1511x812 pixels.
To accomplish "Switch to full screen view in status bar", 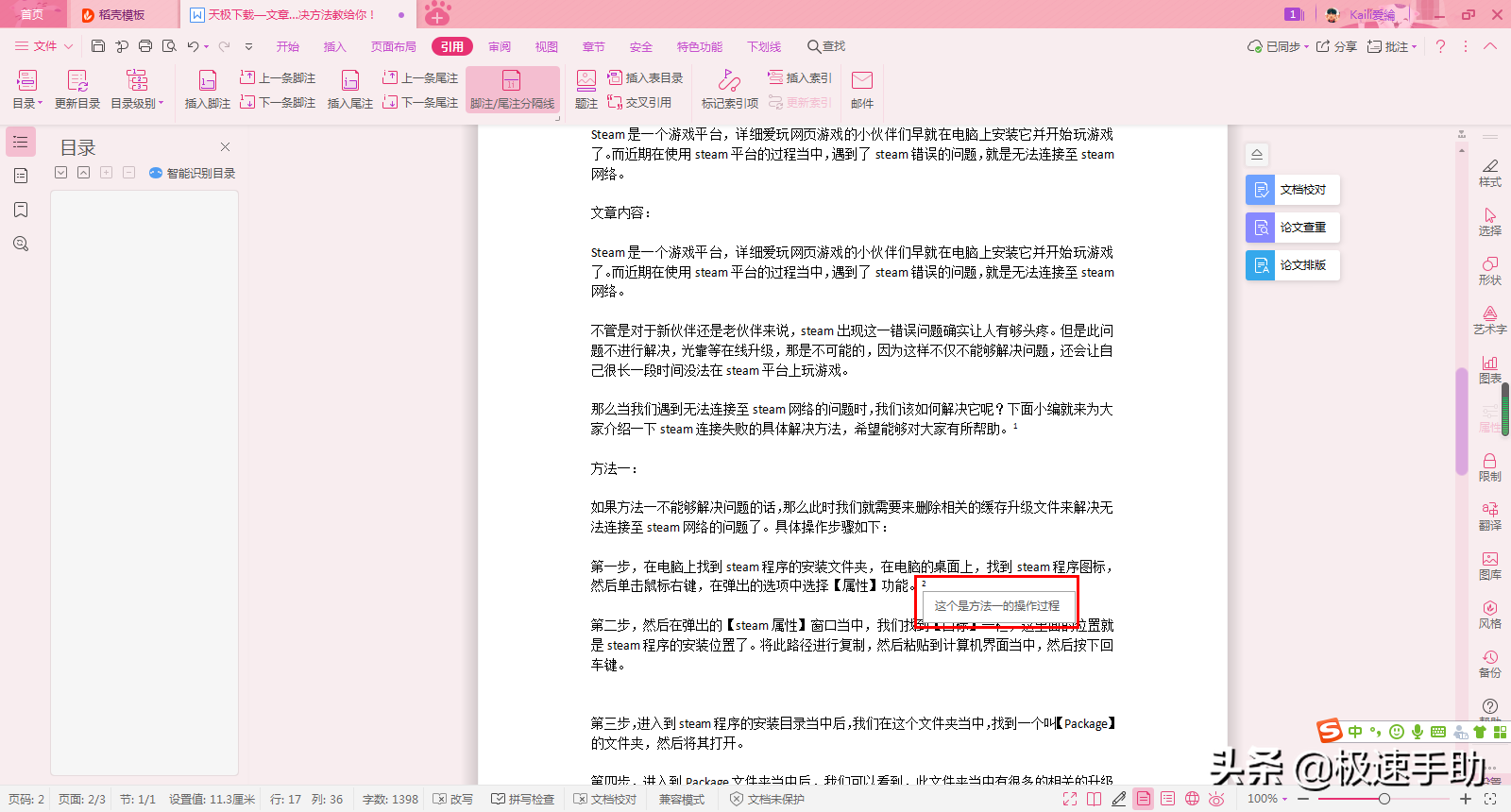I will click(x=1070, y=799).
